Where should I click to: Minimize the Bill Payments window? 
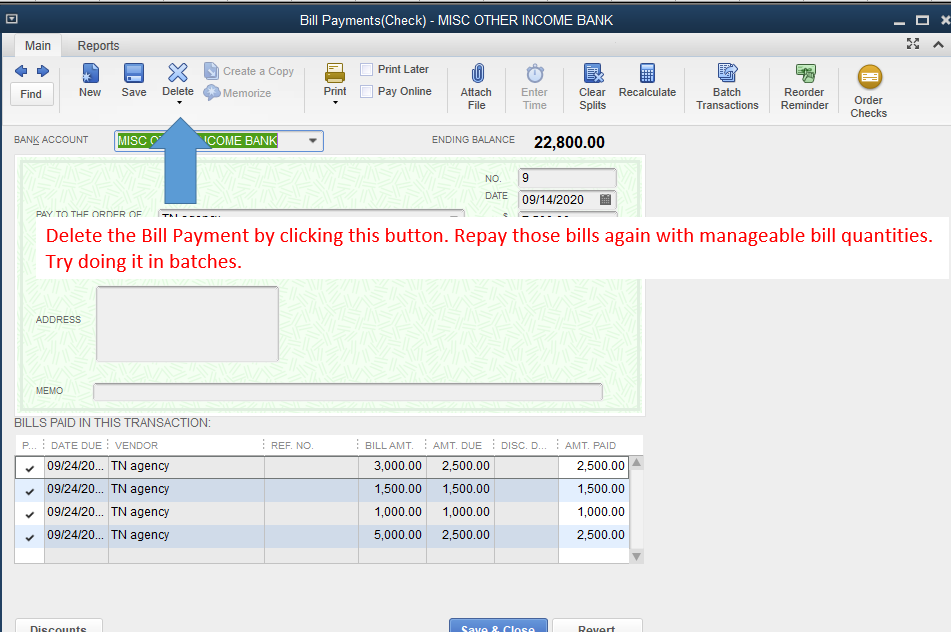[x=899, y=22]
